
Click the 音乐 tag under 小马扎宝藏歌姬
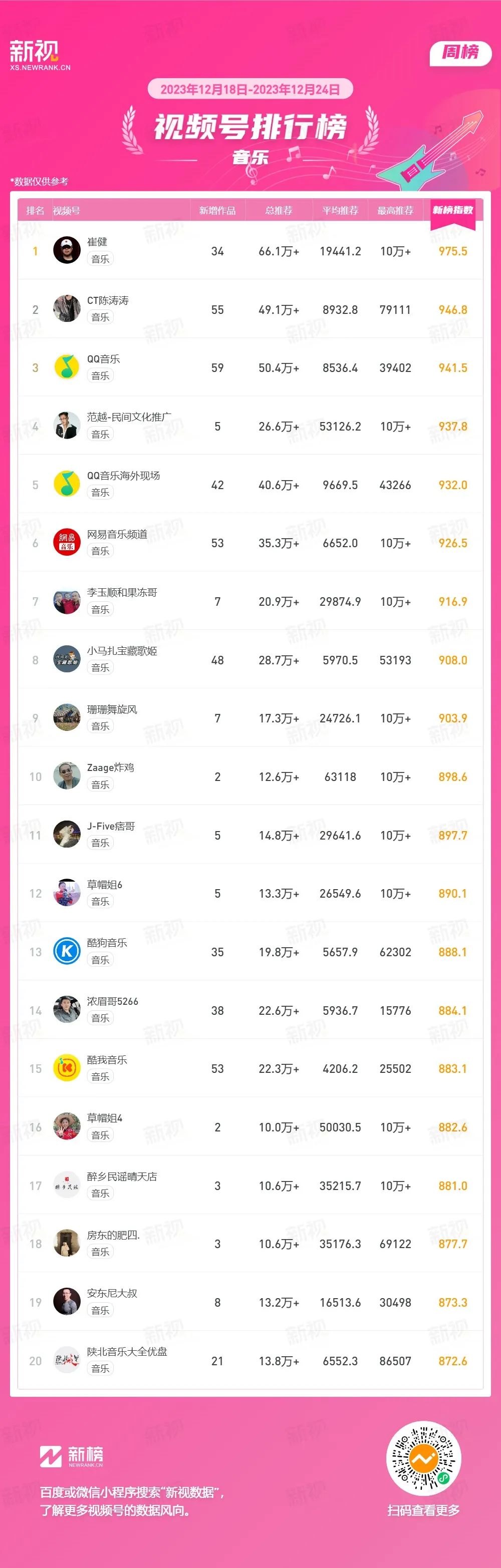click(x=100, y=668)
